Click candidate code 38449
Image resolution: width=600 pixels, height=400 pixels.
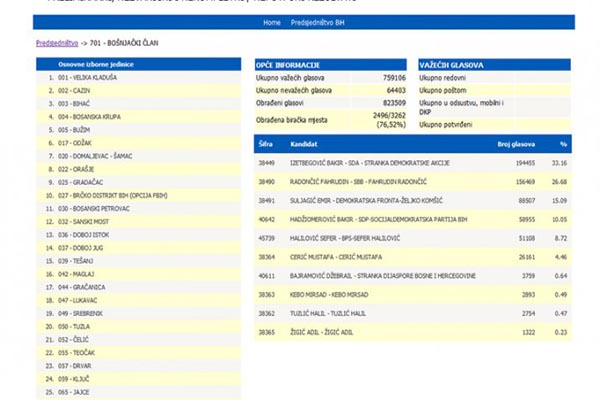266,163
